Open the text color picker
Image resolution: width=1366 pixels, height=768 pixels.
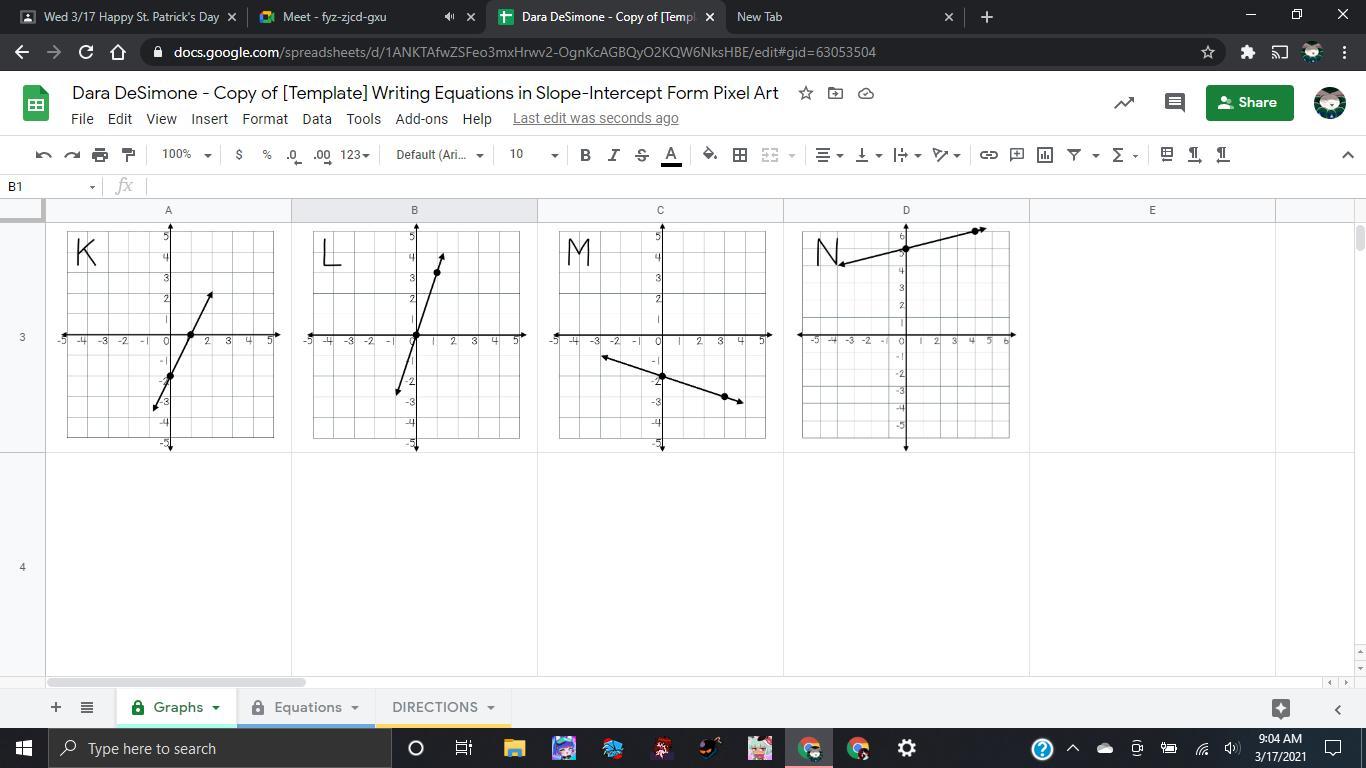coord(671,155)
